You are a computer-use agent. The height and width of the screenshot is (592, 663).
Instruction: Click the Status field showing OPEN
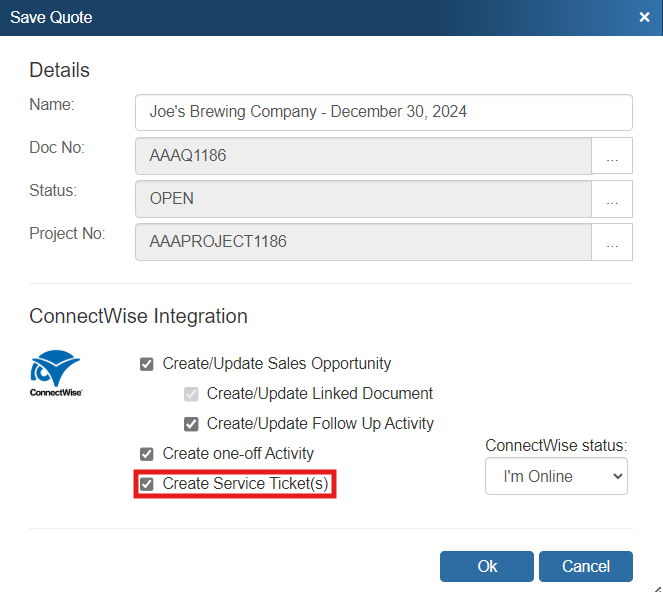pyautogui.click(x=363, y=199)
